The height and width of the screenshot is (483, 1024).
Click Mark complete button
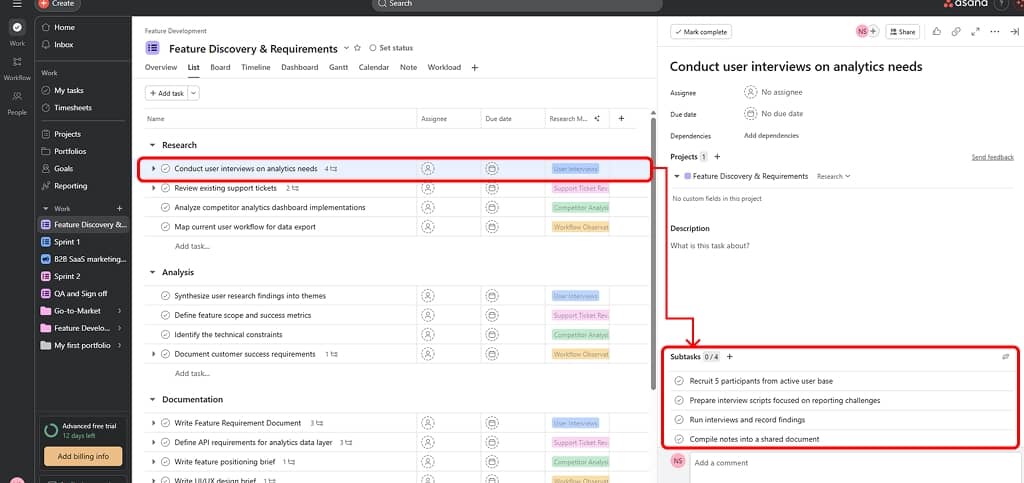pyautogui.click(x=701, y=31)
